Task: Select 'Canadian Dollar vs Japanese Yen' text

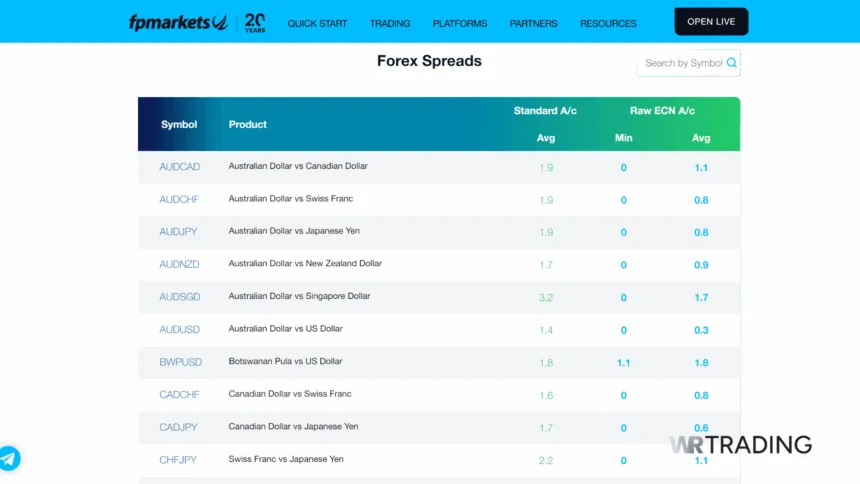Action: [293, 426]
